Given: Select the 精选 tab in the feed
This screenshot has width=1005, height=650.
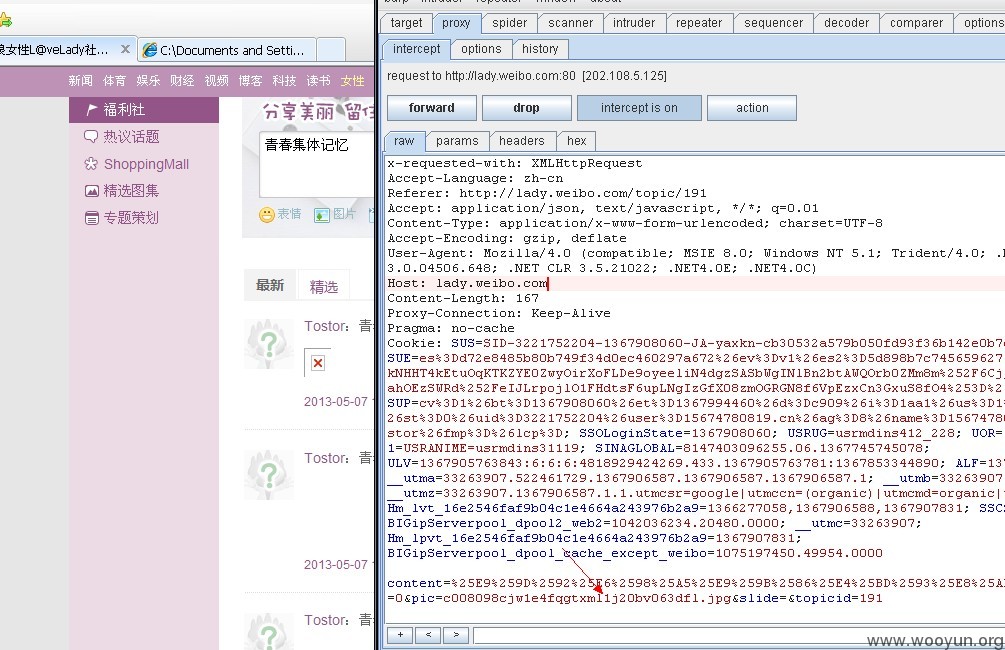Looking at the screenshot, I should point(324,287).
